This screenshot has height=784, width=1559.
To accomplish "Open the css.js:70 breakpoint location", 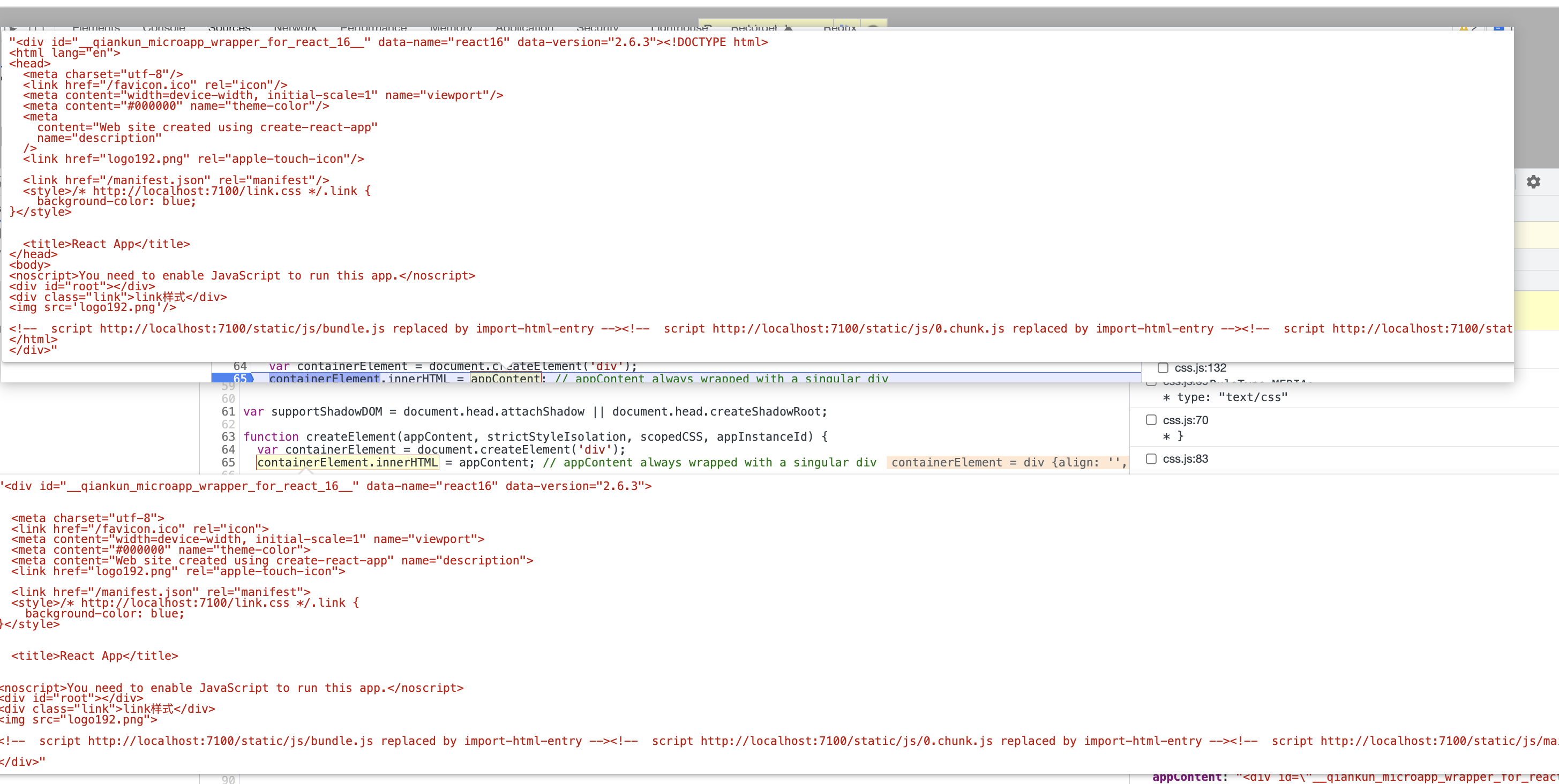I will (x=1185, y=420).
